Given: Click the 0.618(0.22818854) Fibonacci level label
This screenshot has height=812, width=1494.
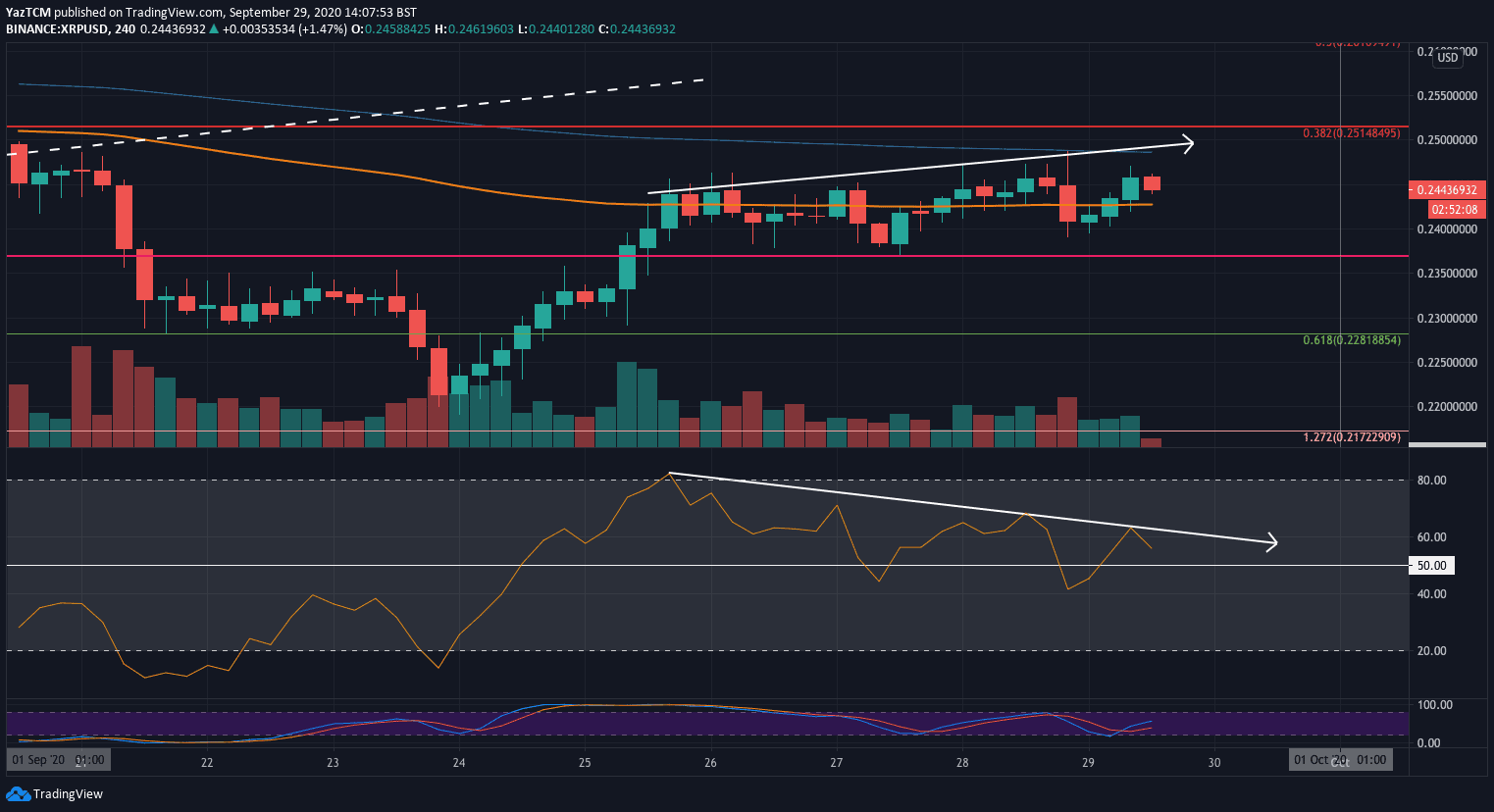Looking at the screenshot, I should click(1351, 340).
